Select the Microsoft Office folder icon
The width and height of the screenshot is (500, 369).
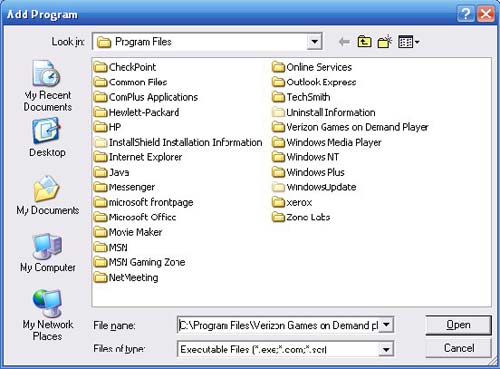[100, 217]
